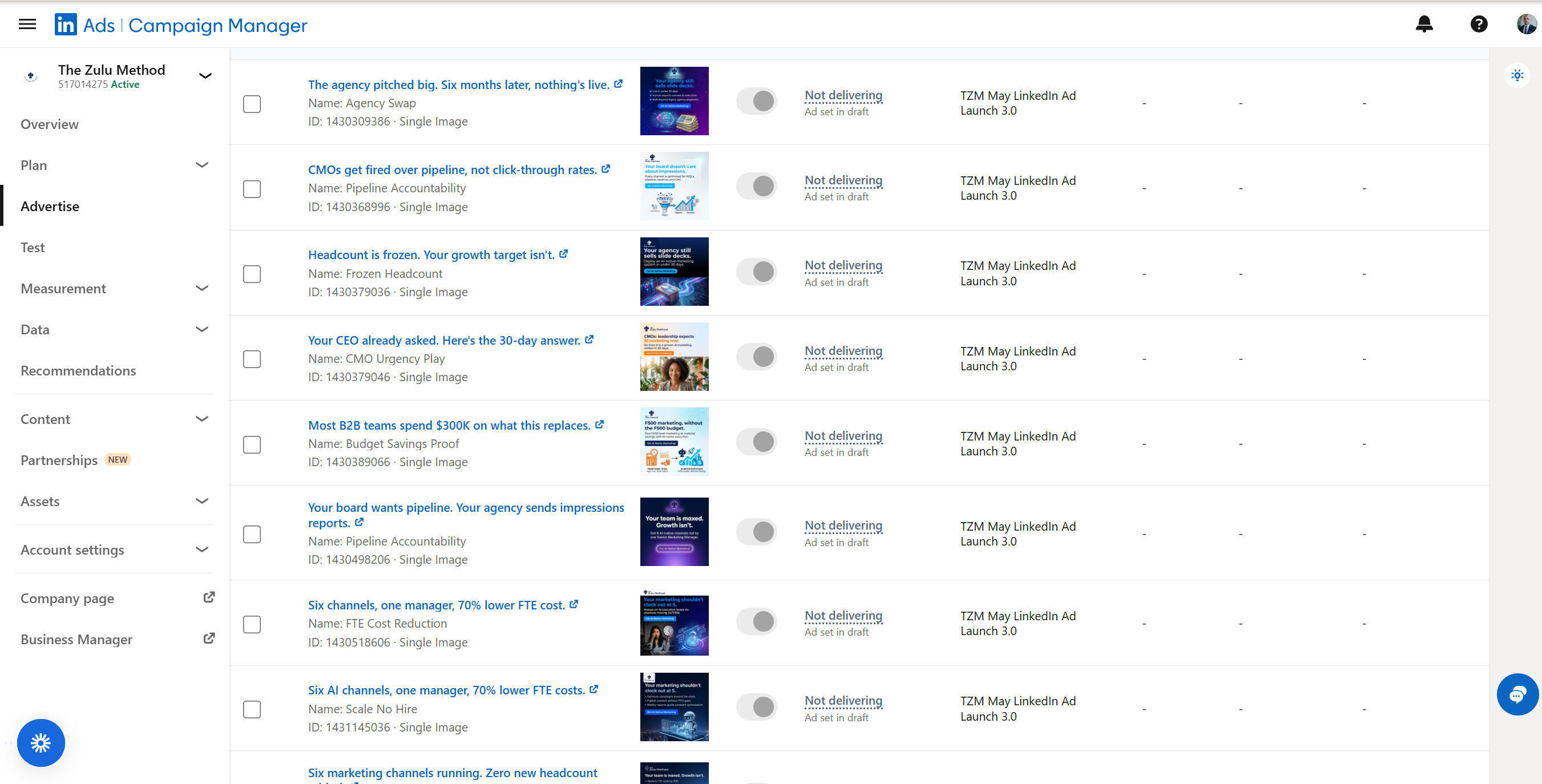Click the LinkedIn logo icon
Image resolution: width=1542 pixels, height=784 pixels.
[66, 25]
